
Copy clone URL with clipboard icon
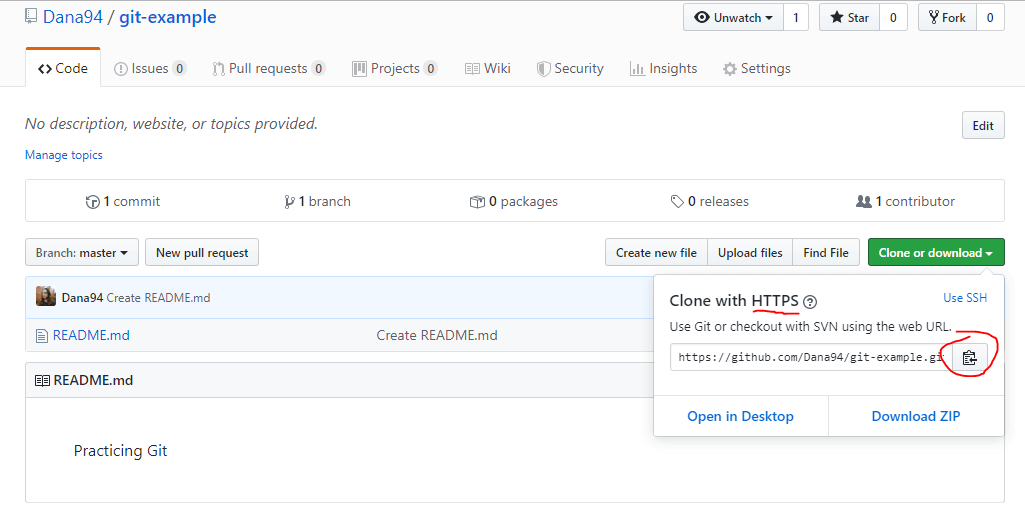tap(969, 357)
